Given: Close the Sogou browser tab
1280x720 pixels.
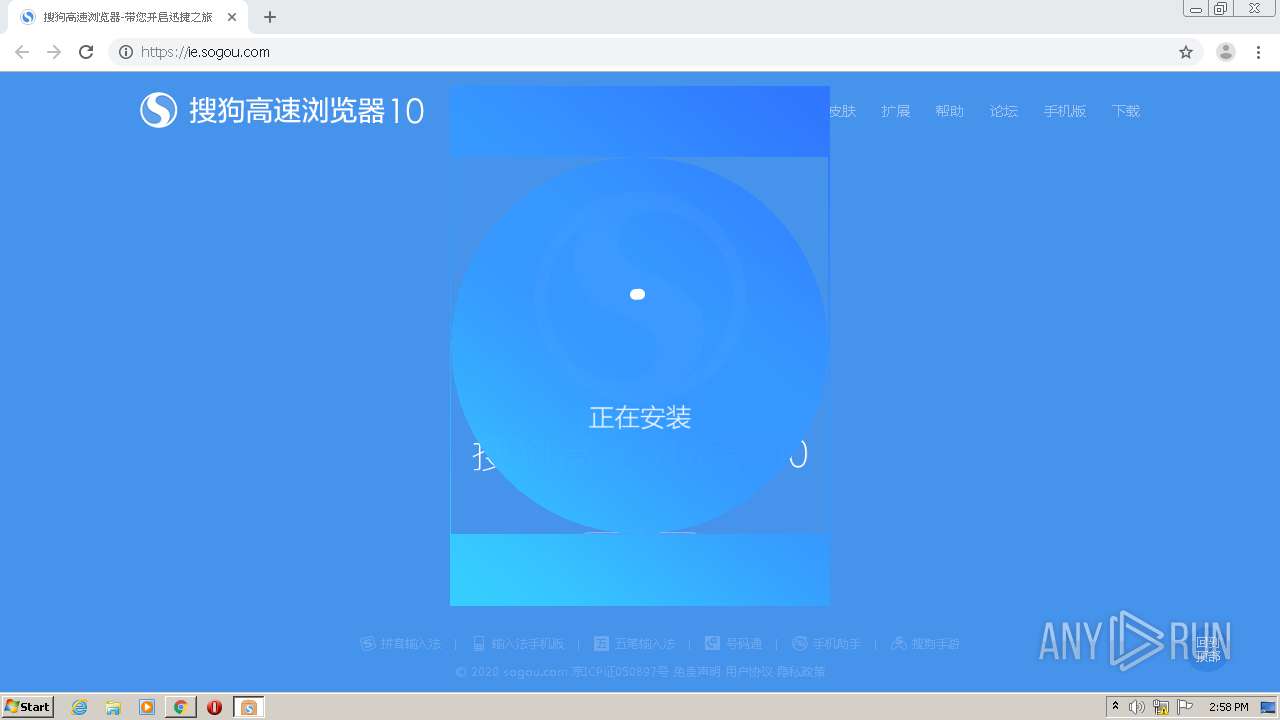Looking at the screenshot, I should (x=232, y=17).
